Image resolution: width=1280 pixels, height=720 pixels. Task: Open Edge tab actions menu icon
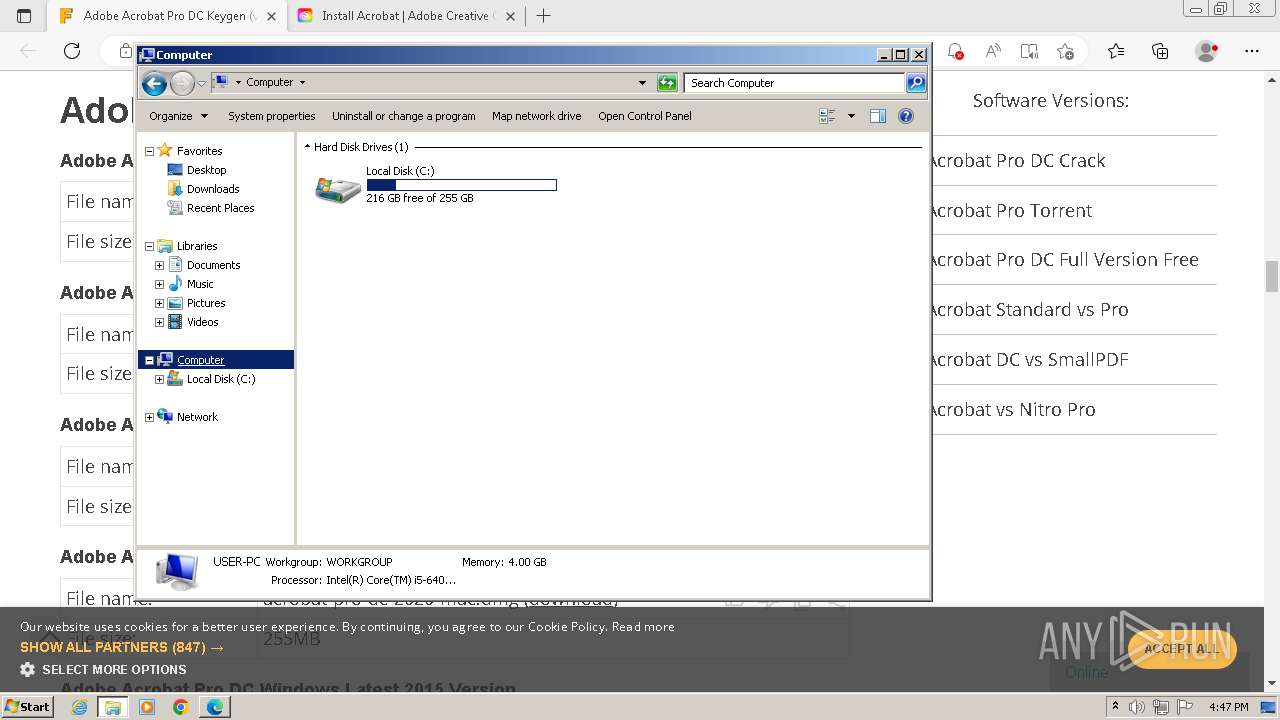(24, 16)
